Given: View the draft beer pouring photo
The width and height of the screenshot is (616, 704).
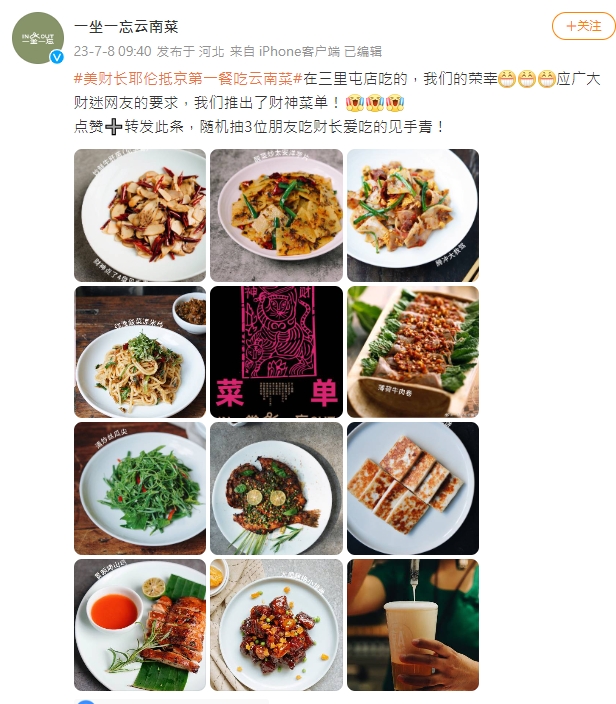Looking at the screenshot, I should pyautogui.click(x=413, y=625).
